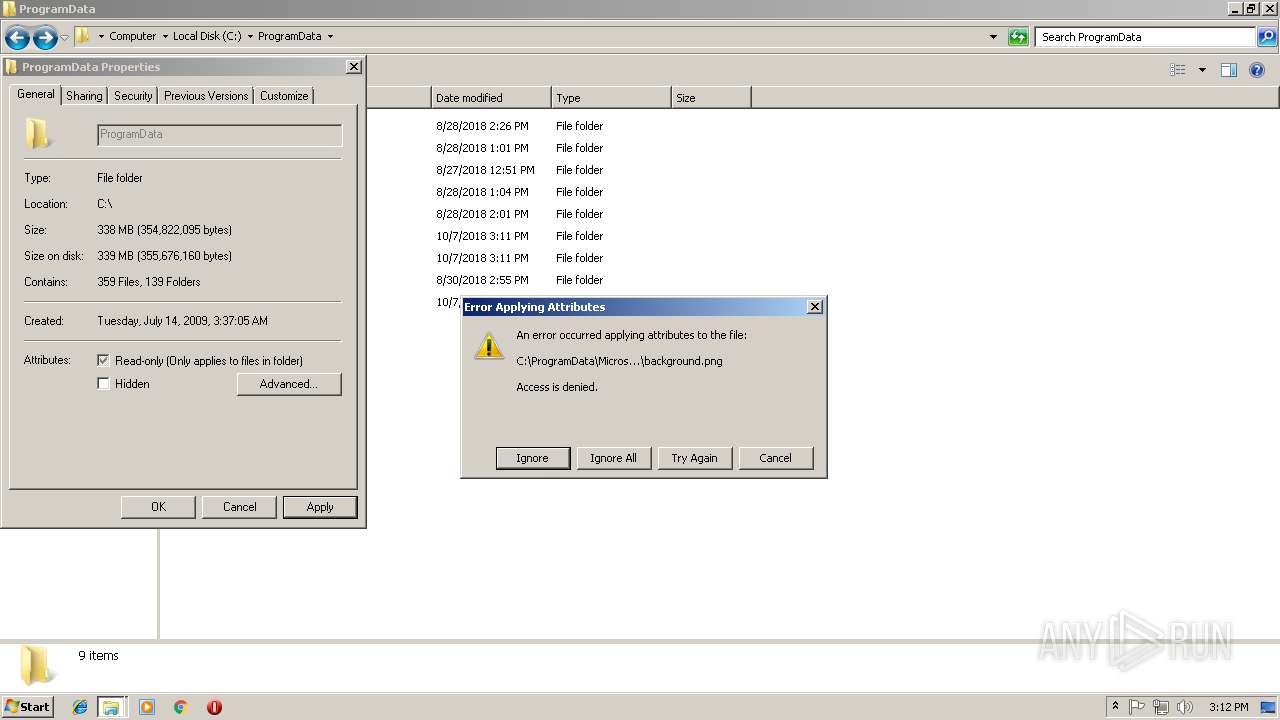Click the volume speaker tray icon
The image size is (1280, 720).
point(1185,707)
